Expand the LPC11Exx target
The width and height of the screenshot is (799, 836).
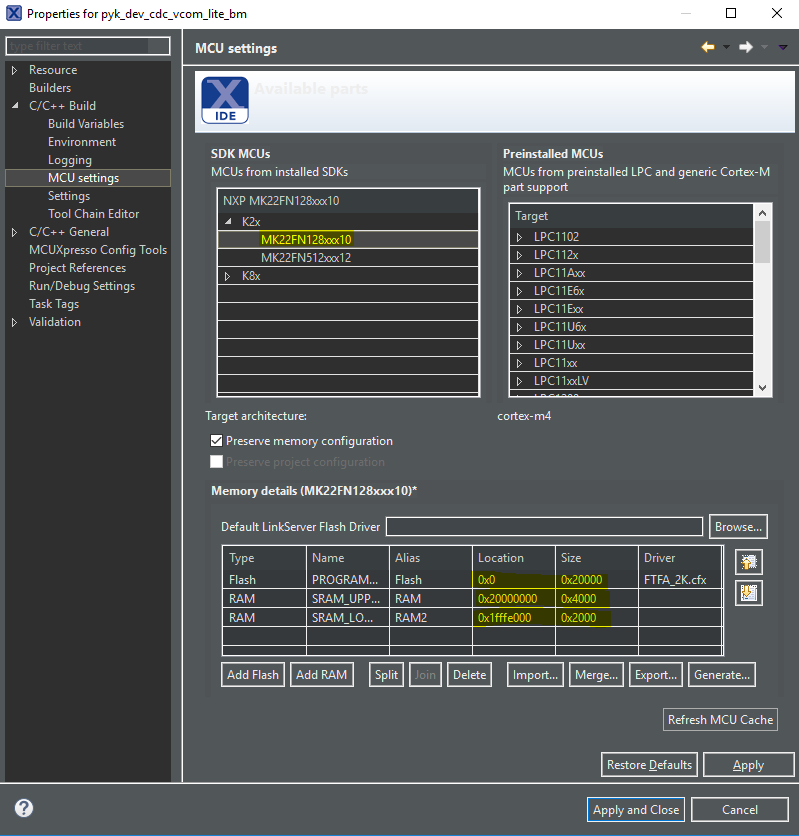pos(520,309)
